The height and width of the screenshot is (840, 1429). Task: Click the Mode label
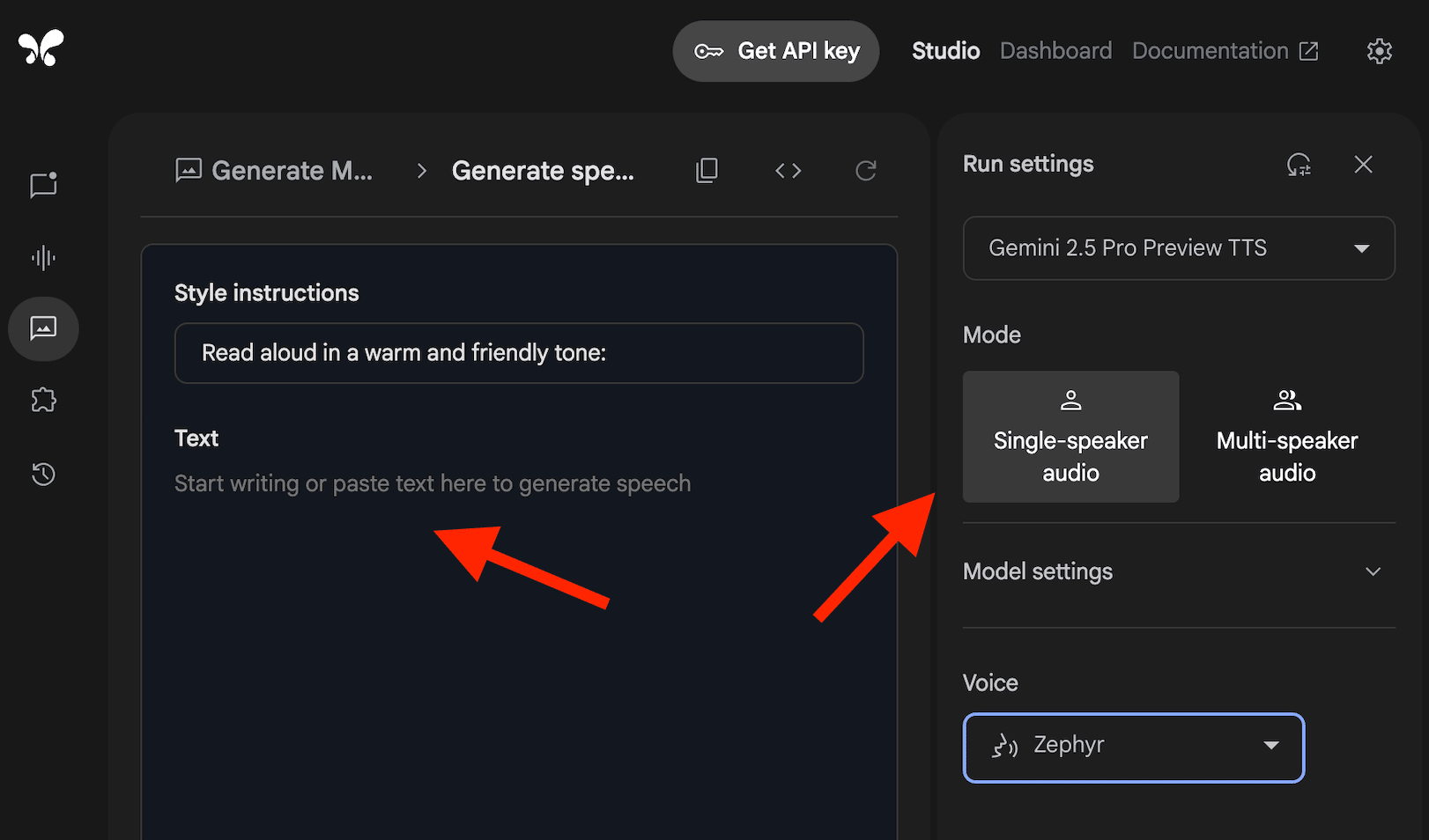point(992,335)
